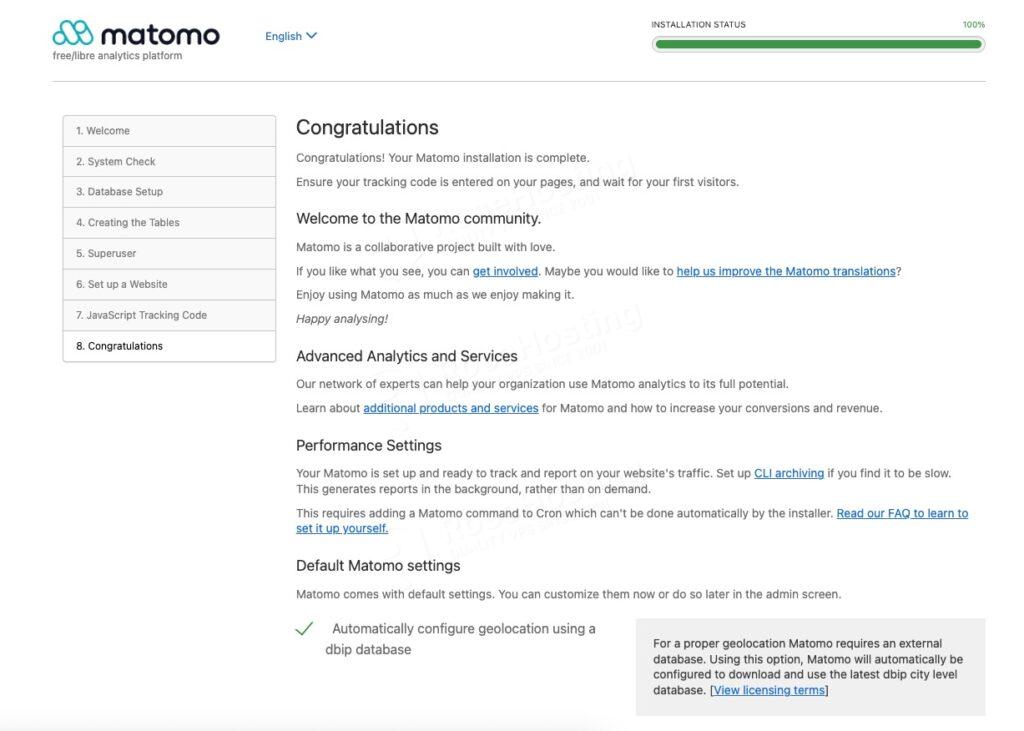Open the View licensing terms link
The height and width of the screenshot is (731, 1024).
click(x=769, y=690)
